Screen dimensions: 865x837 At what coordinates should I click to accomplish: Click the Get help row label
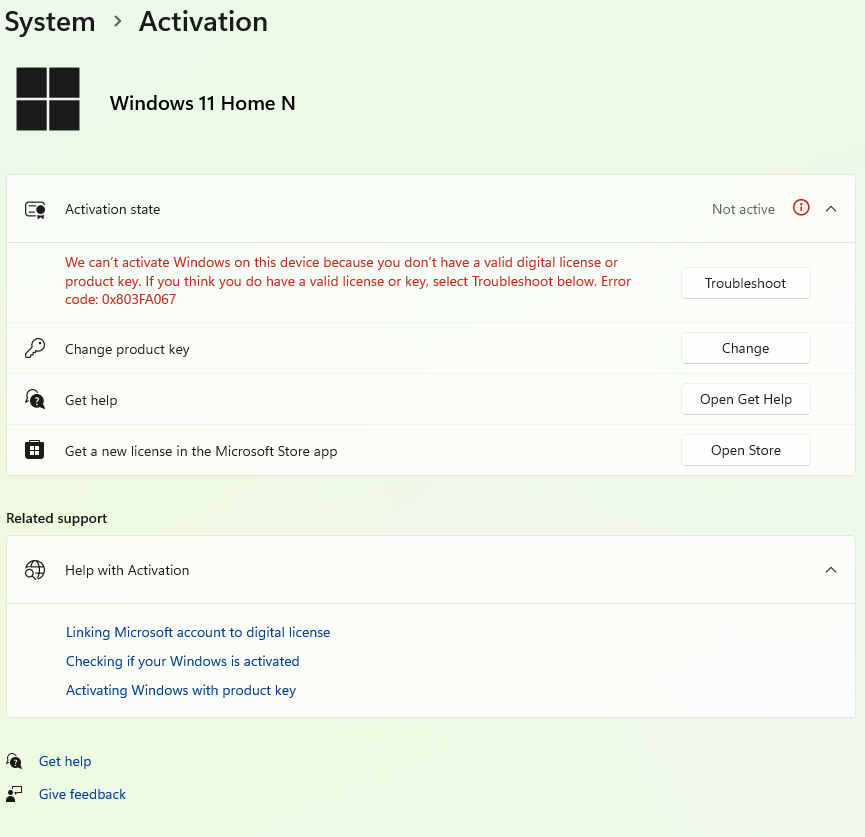[91, 400]
